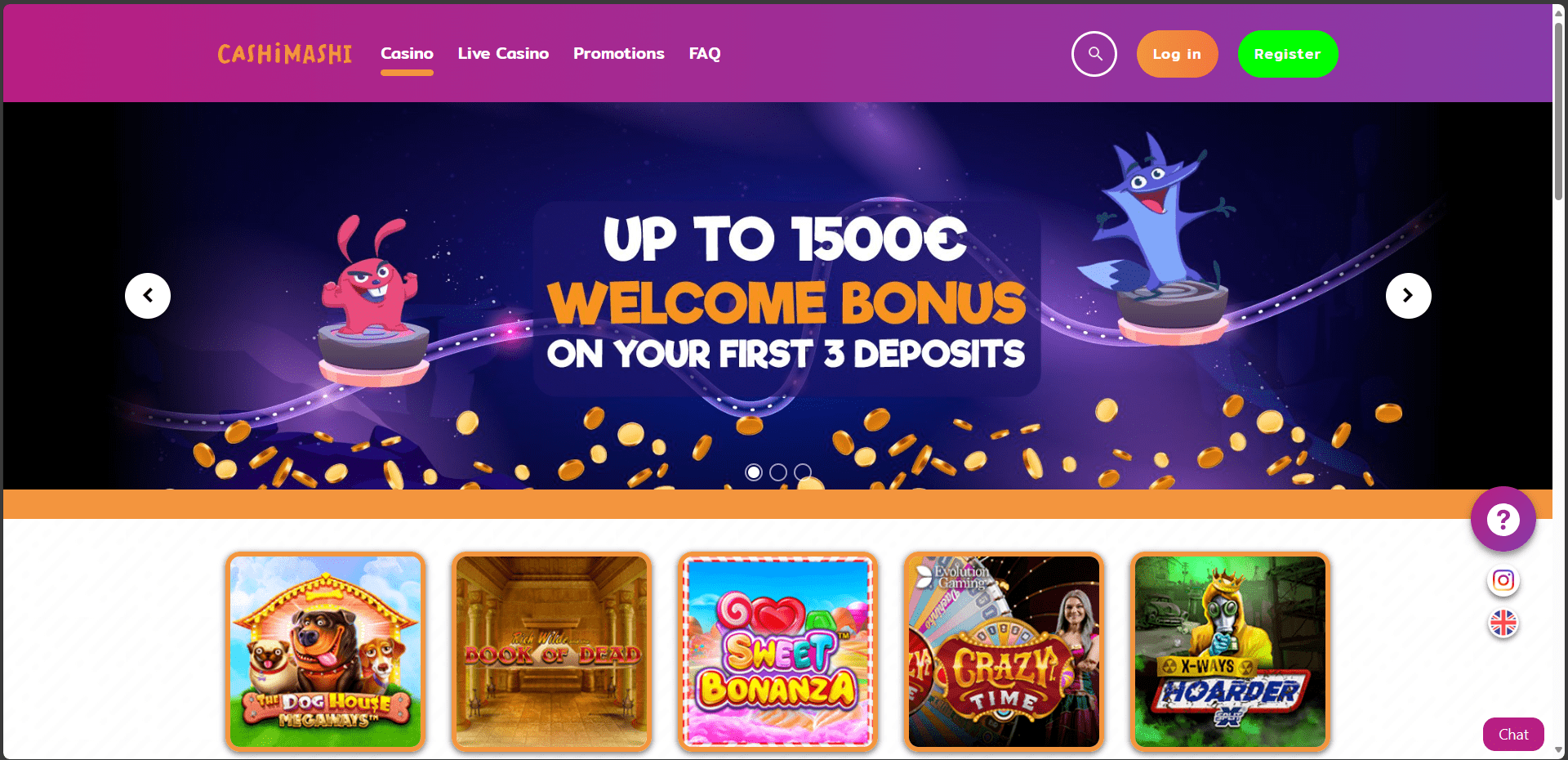Viewport: 1568px width, 760px height.
Task: Select the first carousel dot
Action: coord(754,472)
